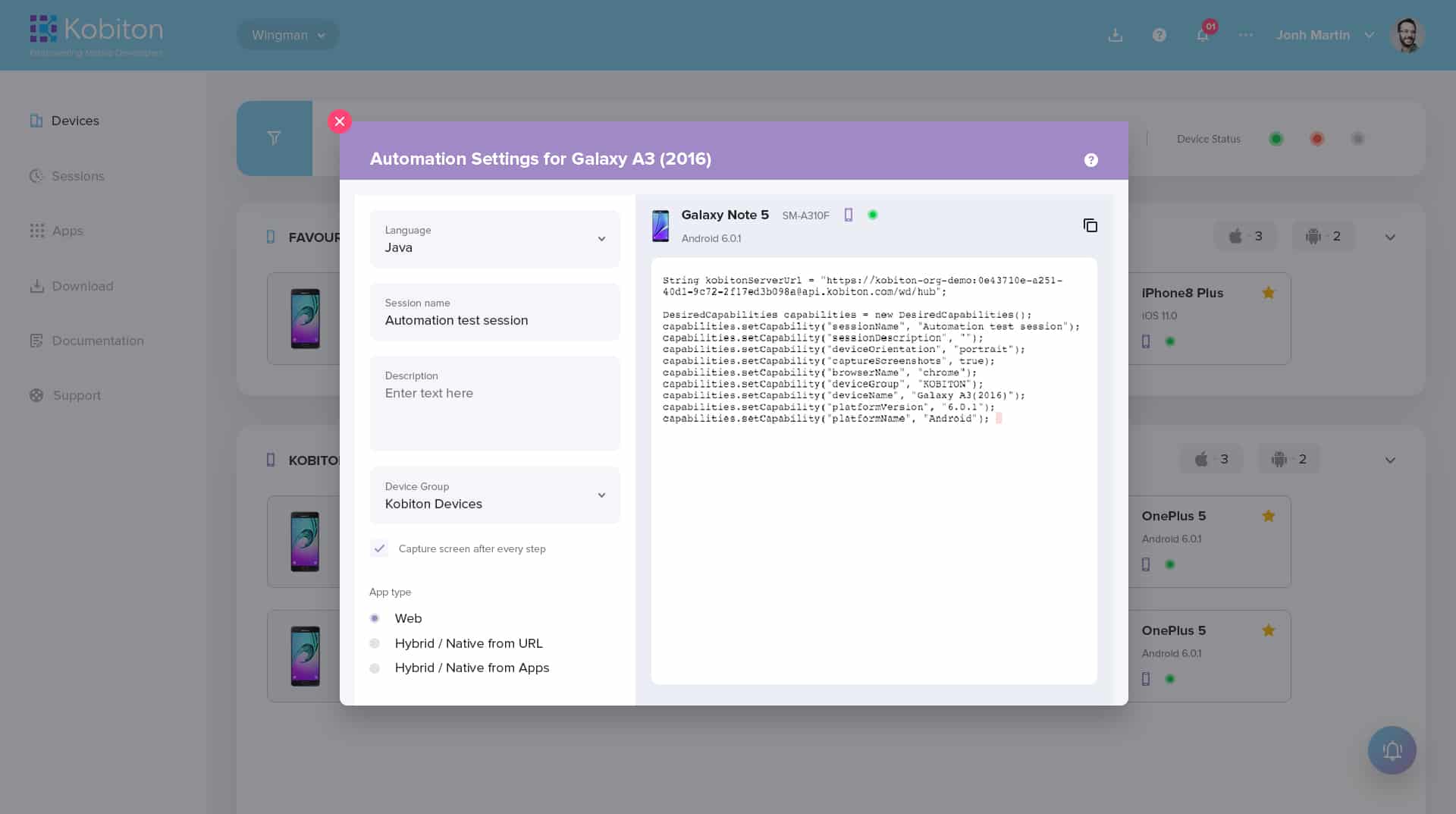Viewport: 1456px width, 814px height.
Task: Click phone icon on first OnePlus 5 card
Action: point(1146,564)
